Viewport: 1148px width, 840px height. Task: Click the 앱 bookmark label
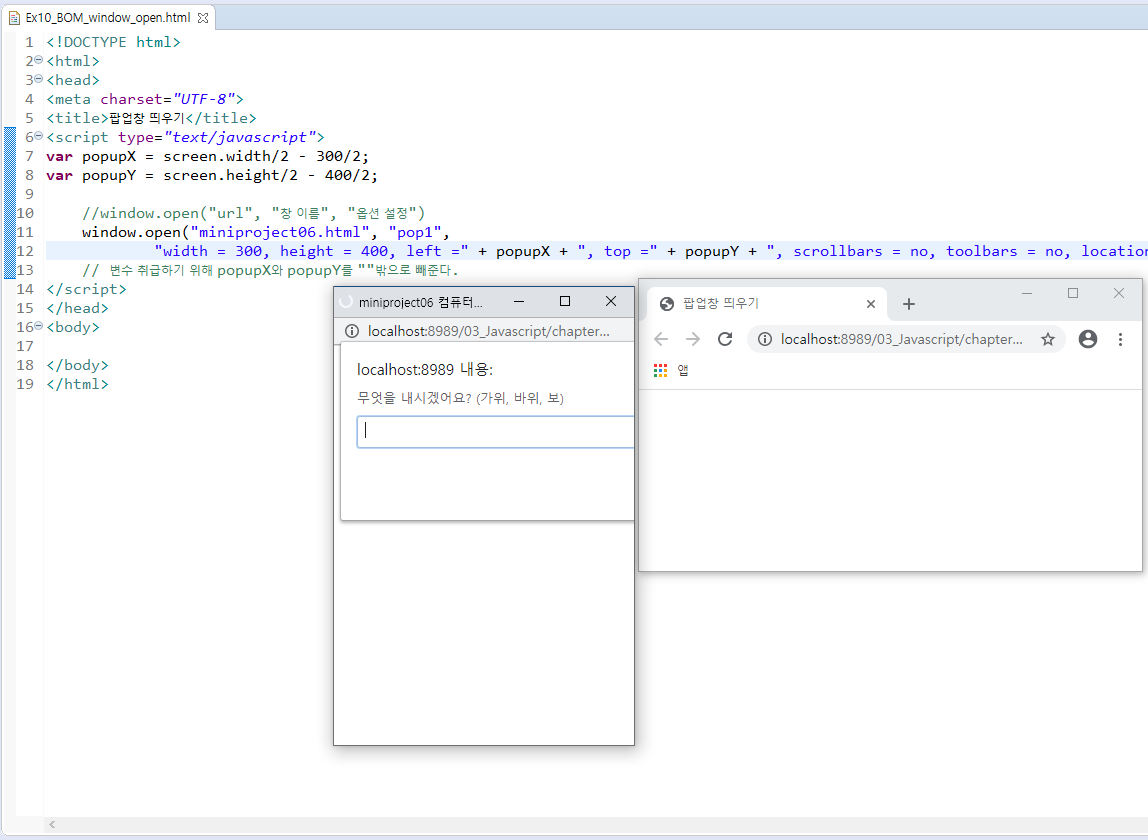tap(682, 371)
